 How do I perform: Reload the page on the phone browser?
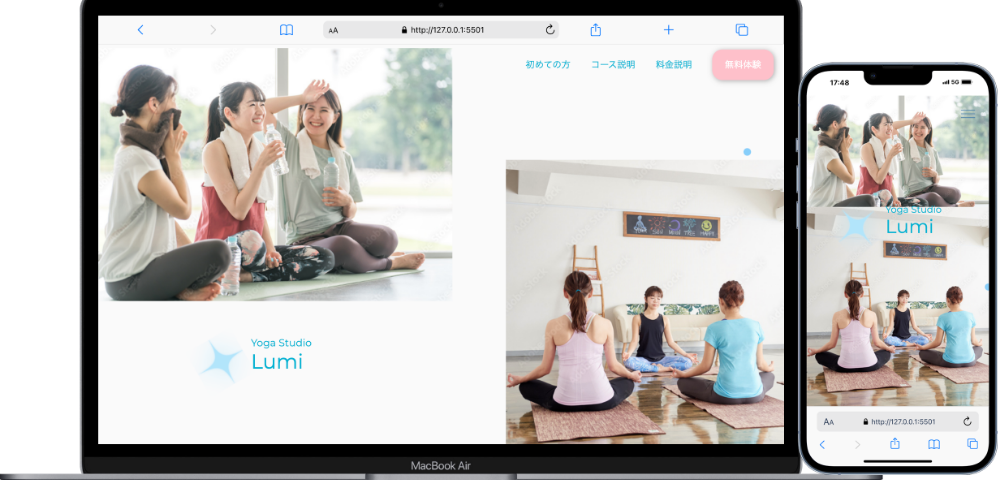tap(967, 422)
